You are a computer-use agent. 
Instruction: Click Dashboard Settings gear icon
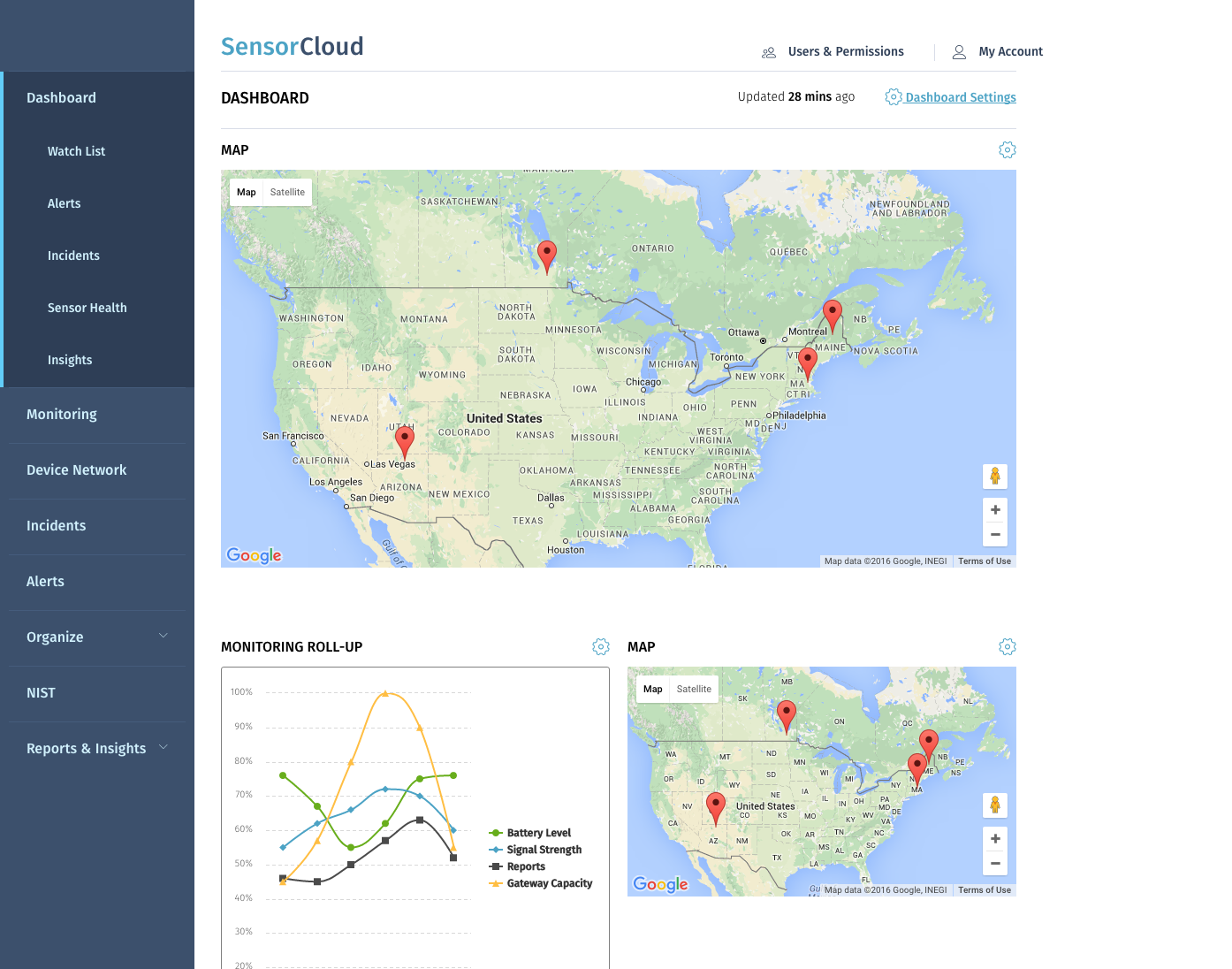[894, 97]
